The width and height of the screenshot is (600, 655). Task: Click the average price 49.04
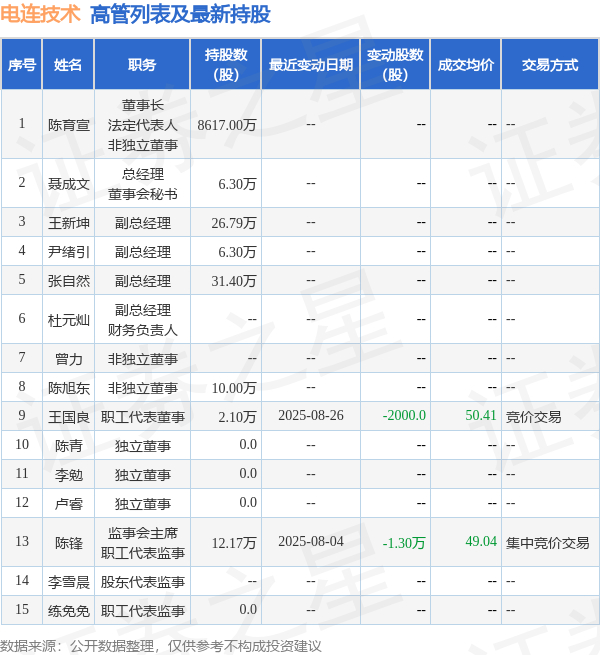[481, 541]
